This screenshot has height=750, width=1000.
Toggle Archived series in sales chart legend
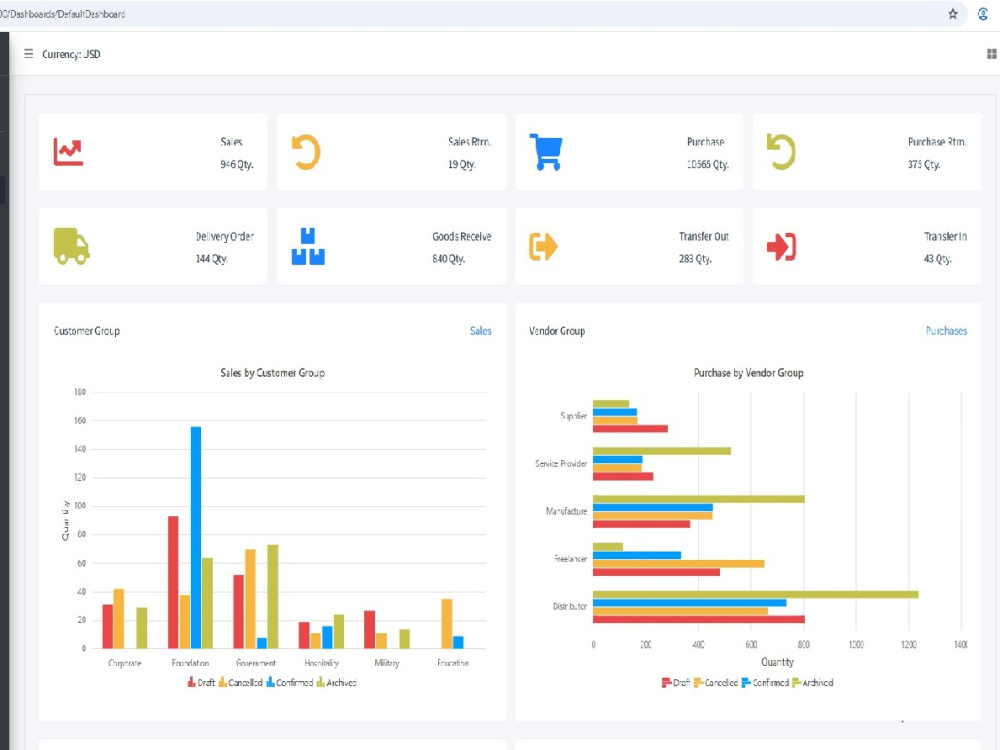[337, 682]
